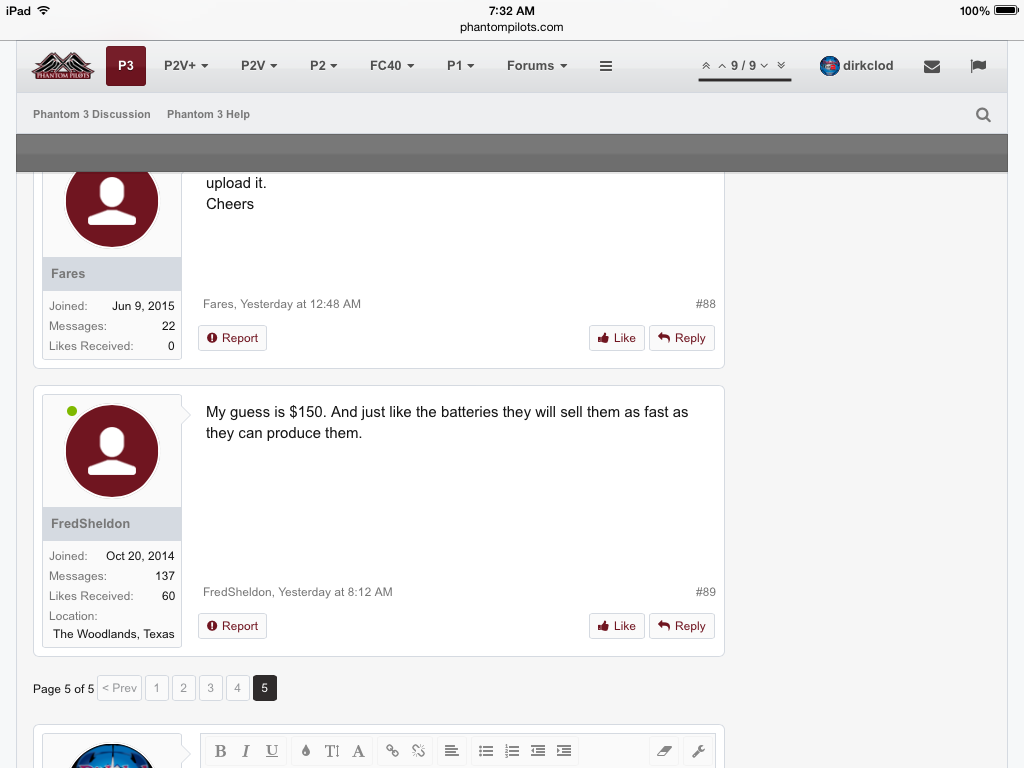
Task: Insert link with chain icon
Action: (392, 751)
